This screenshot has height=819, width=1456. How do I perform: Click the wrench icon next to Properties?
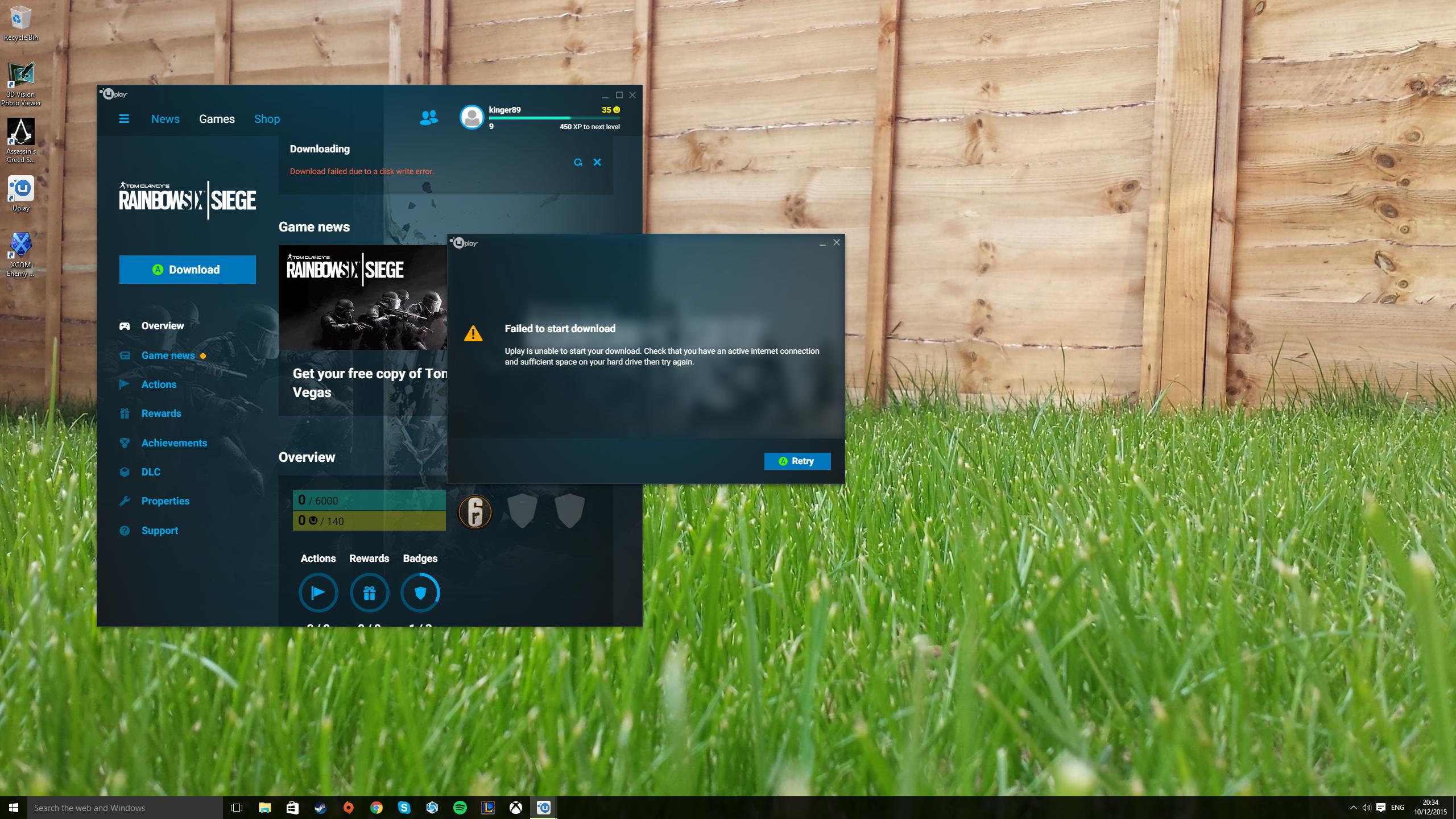[x=125, y=501]
